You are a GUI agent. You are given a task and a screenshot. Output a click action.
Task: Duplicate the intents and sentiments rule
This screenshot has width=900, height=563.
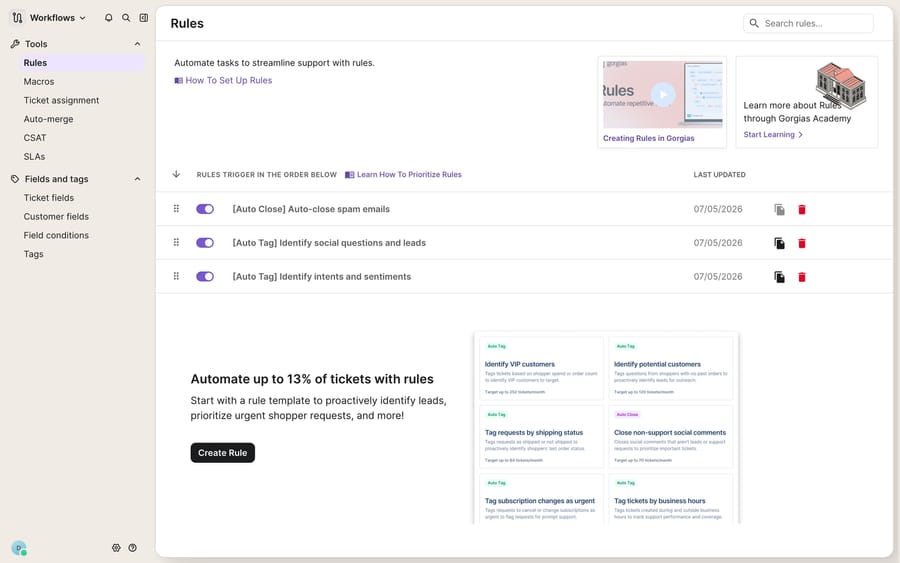[779, 277]
